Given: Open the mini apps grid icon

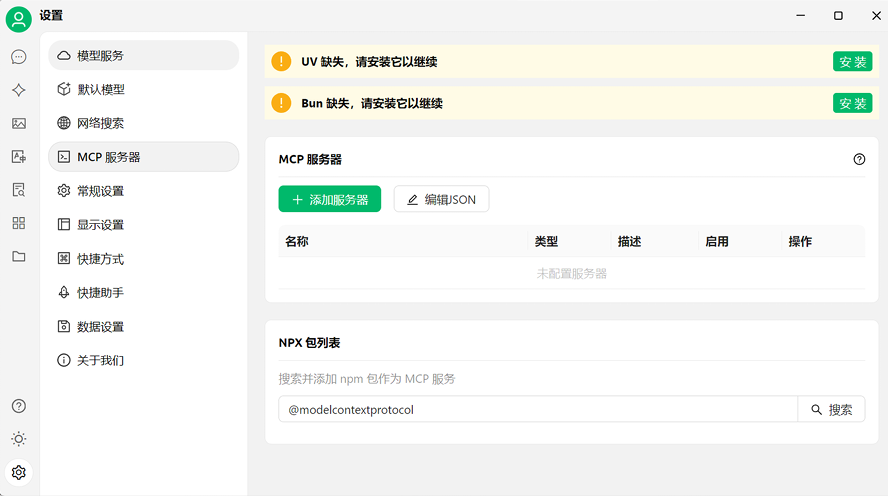Looking at the screenshot, I should [x=19, y=223].
